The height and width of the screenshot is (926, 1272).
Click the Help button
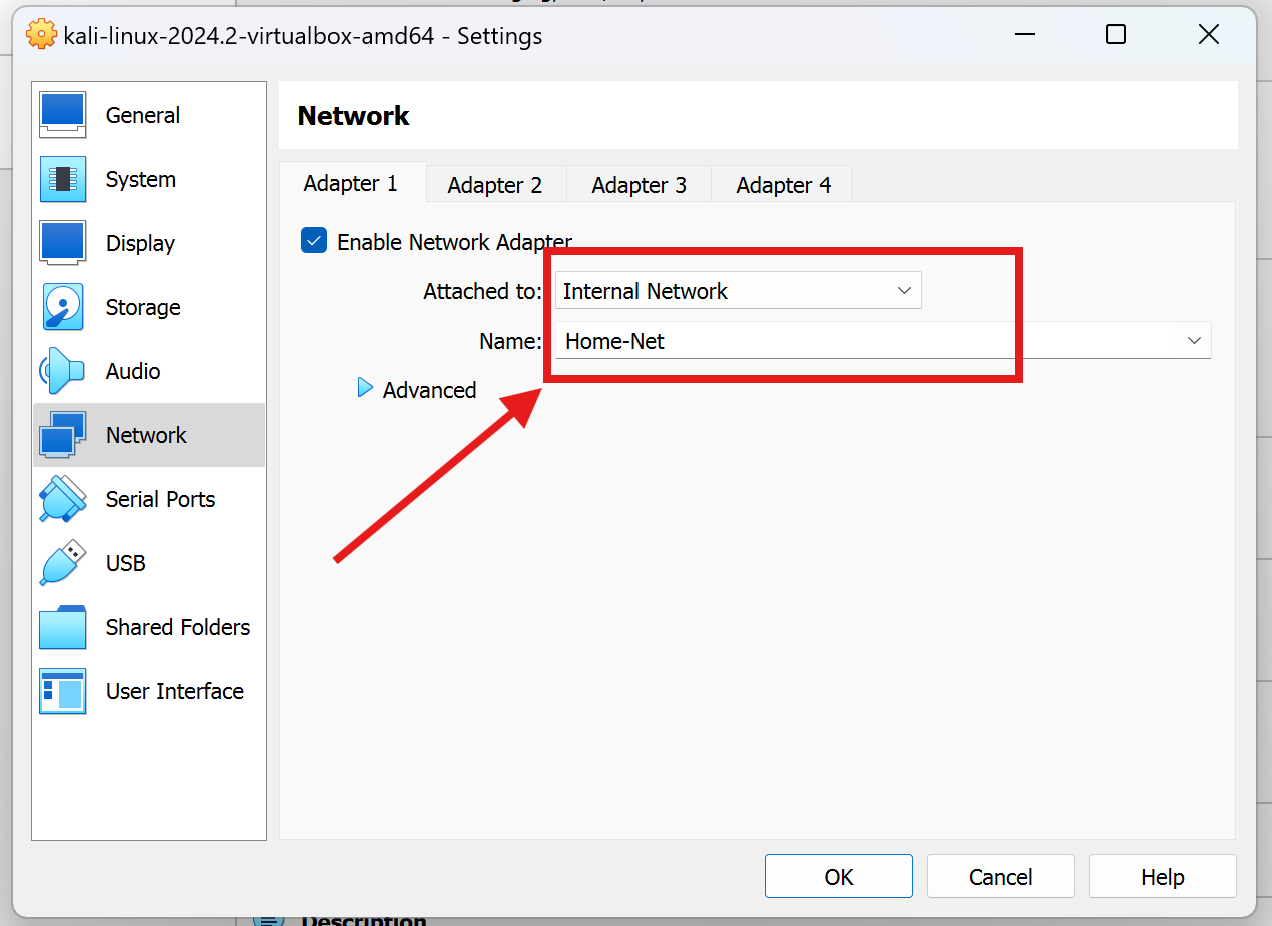coord(1162,876)
